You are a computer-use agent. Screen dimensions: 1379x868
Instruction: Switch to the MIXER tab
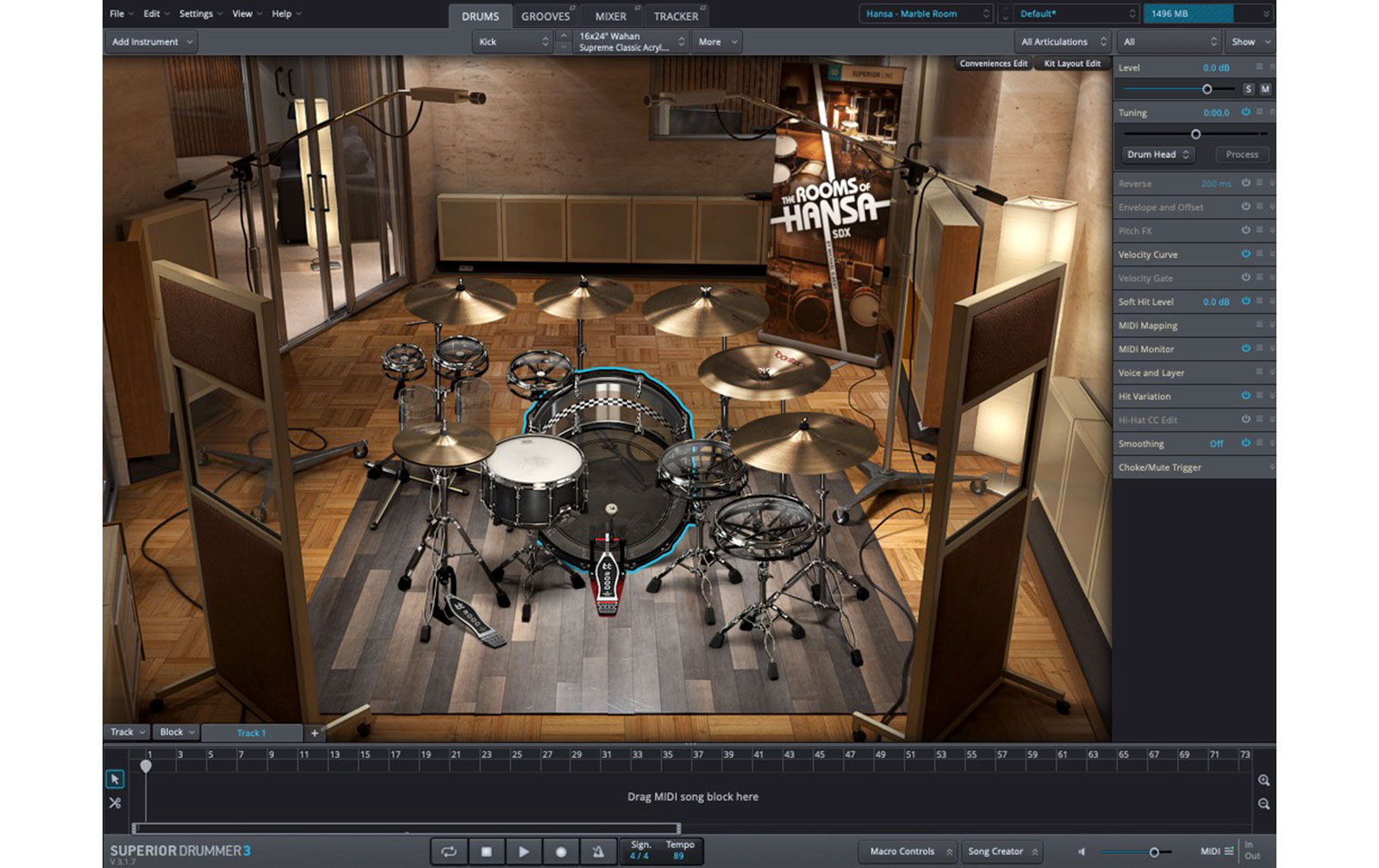click(x=611, y=16)
